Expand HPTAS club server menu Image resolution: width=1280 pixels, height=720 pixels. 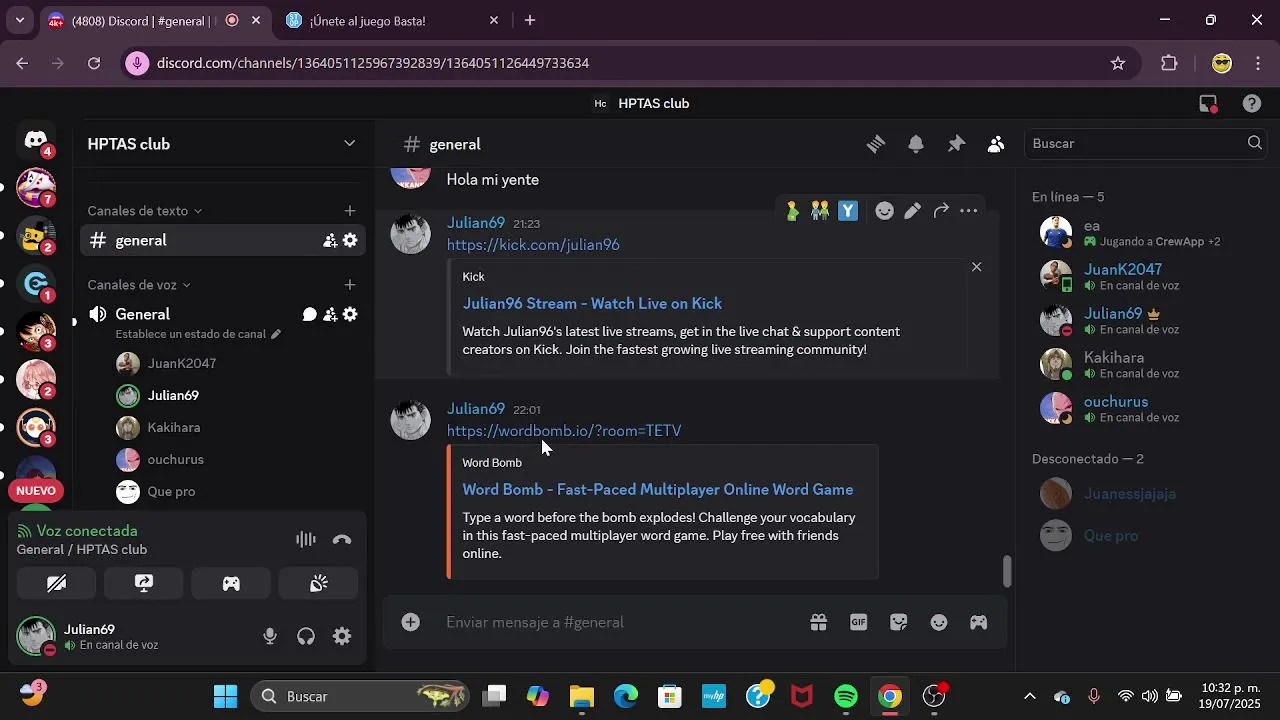(x=349, y=144)
